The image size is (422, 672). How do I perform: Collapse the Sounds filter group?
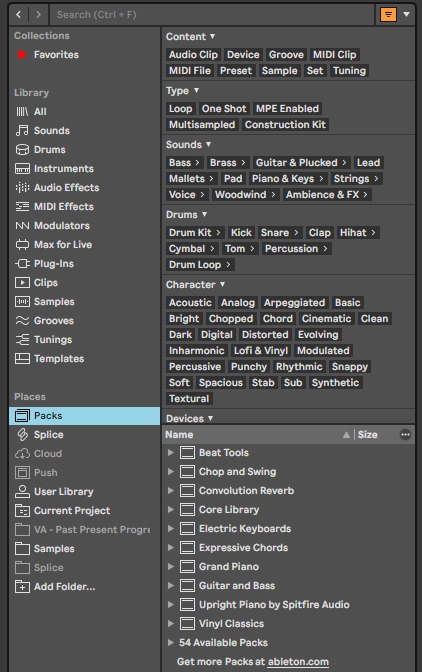click(208, 144)
